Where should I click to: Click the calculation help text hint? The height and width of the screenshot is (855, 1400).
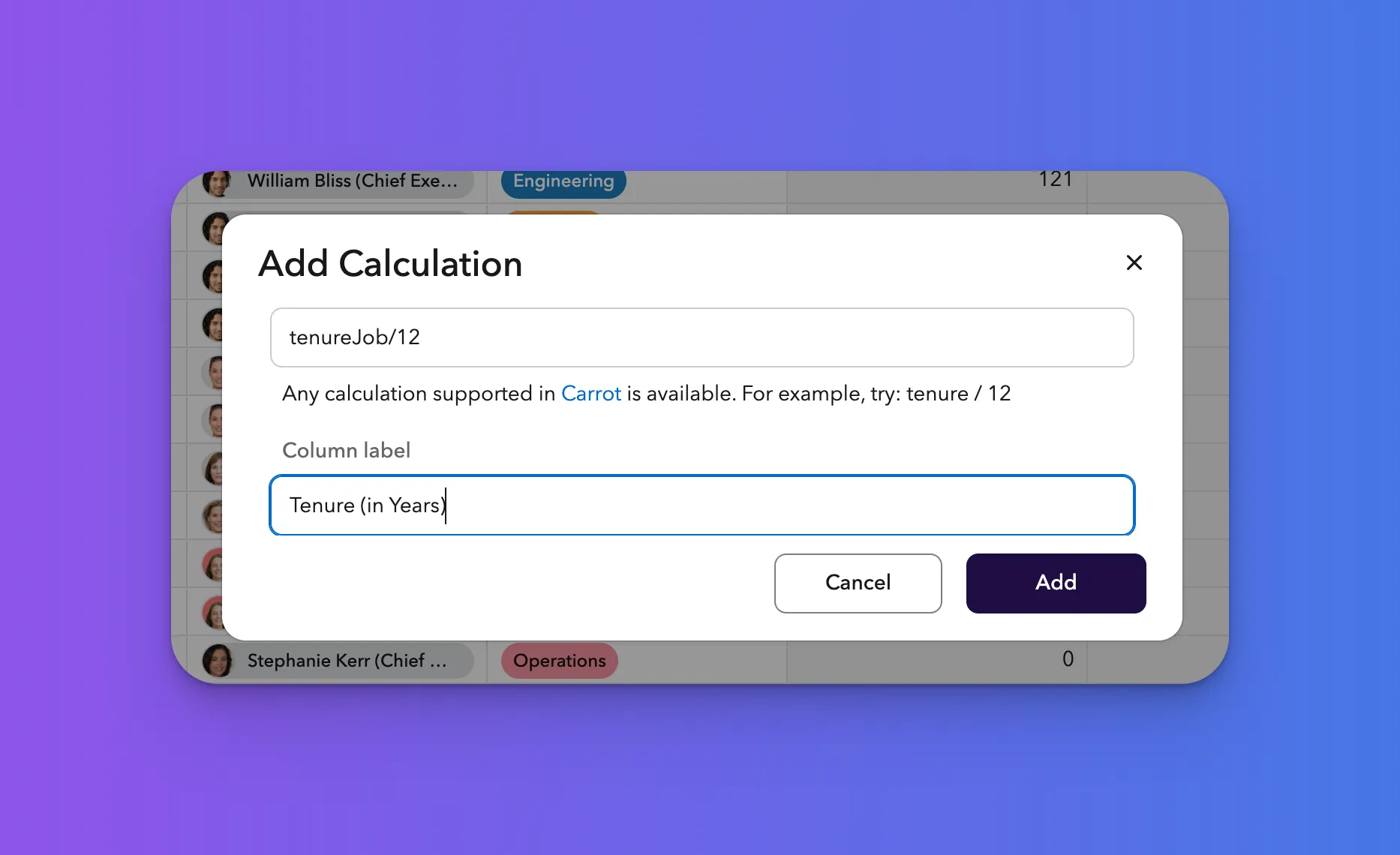click(x=646, y=393)
